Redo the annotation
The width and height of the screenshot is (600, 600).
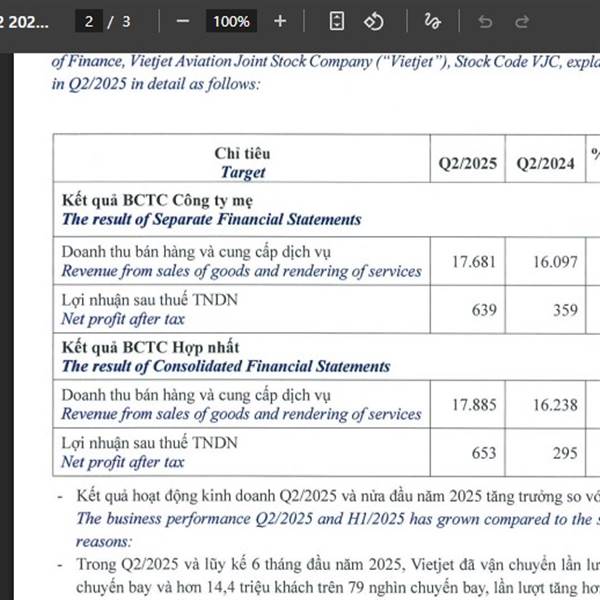(x=522, y=22)
